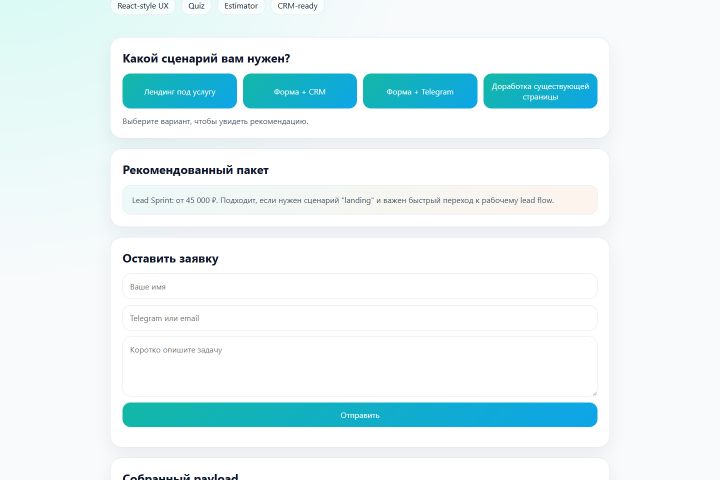Viewport: 720px width, 480px height.
Task: Click the "Estimator" tag chip
Action: pos(241,6)
